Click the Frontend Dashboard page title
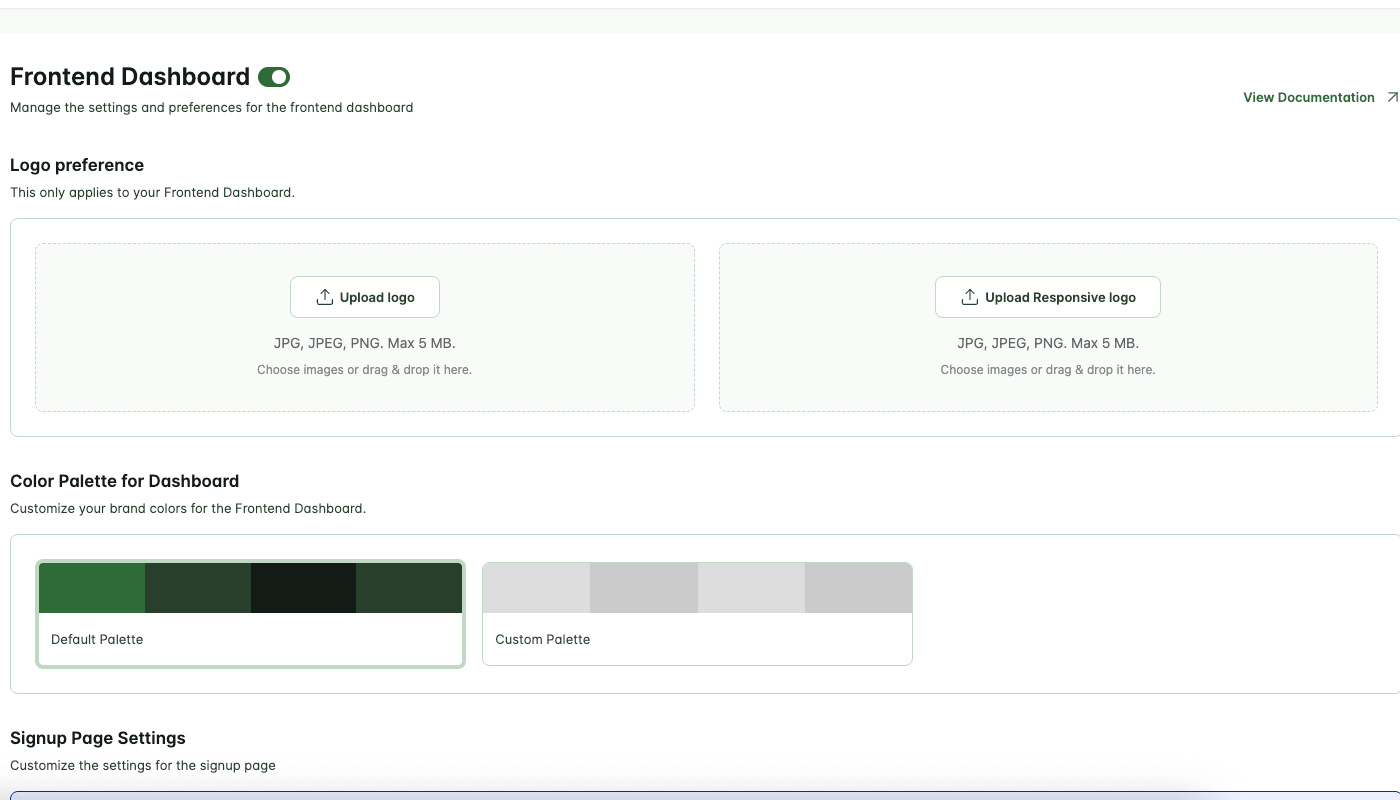Image resolution: width=1400 pixels, height=800 pixels. 130,77
